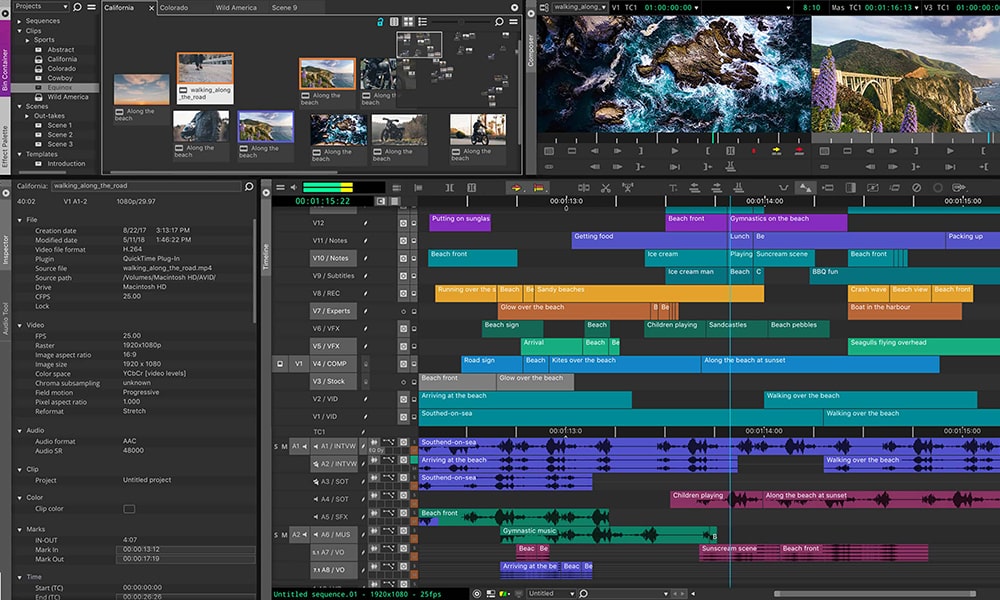Click the speaker volume icon in timeline toolbar
This screenshot has width=1000, height=600.
(x=293, y=187)
